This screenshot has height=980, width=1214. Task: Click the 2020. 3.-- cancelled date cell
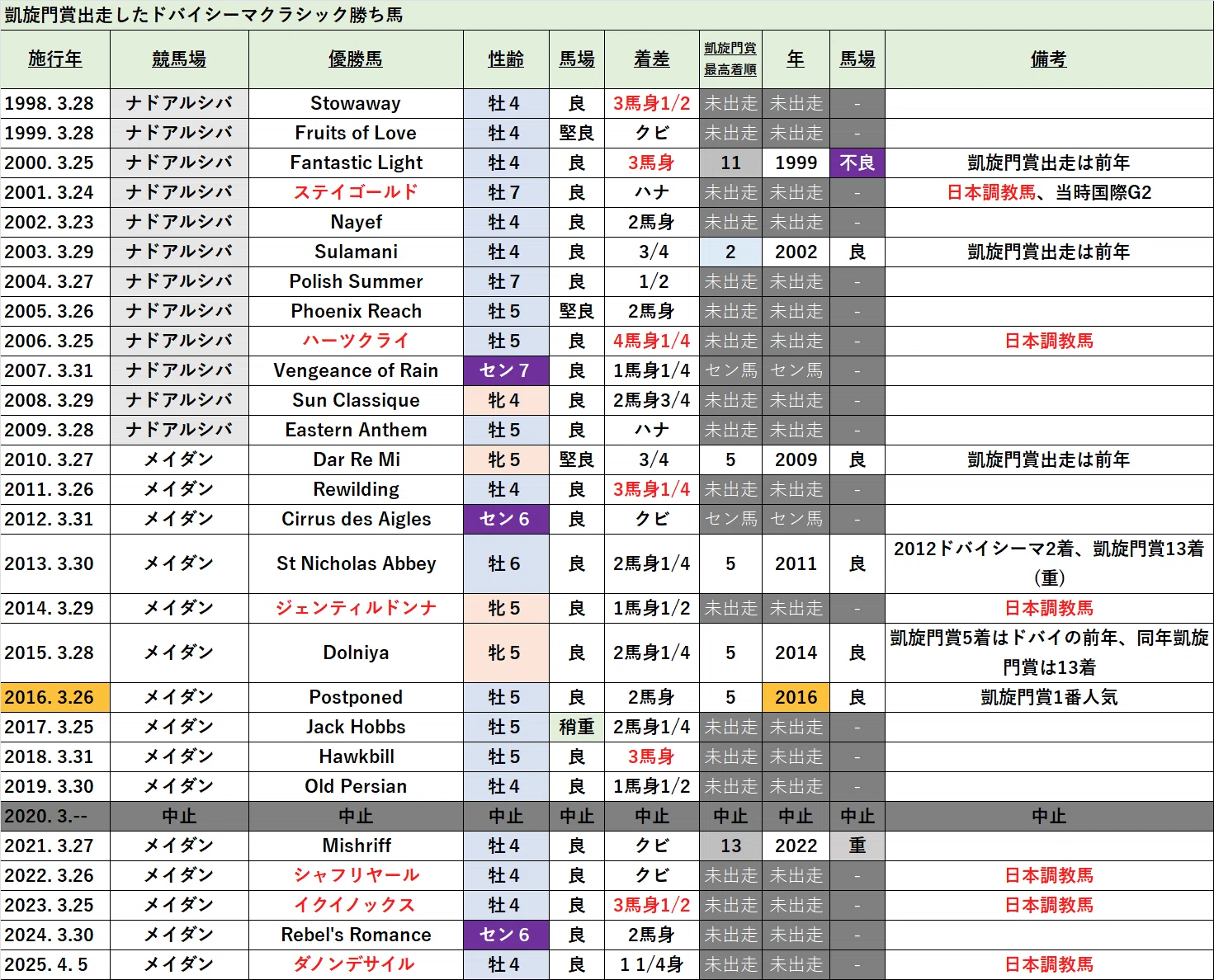tap(55, 816)
